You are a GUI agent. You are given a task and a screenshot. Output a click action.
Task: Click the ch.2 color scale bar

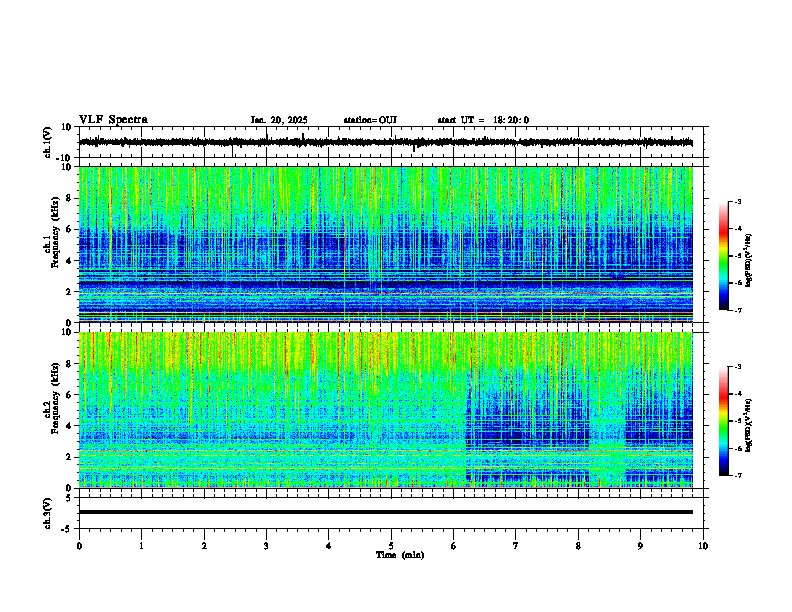(x=724, y=421)
